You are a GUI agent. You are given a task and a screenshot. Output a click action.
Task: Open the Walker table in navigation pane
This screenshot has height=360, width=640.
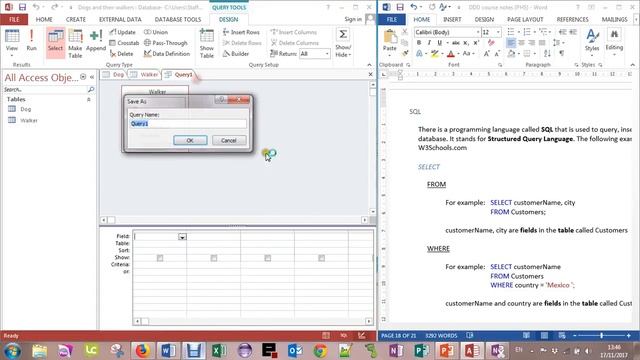29,120
